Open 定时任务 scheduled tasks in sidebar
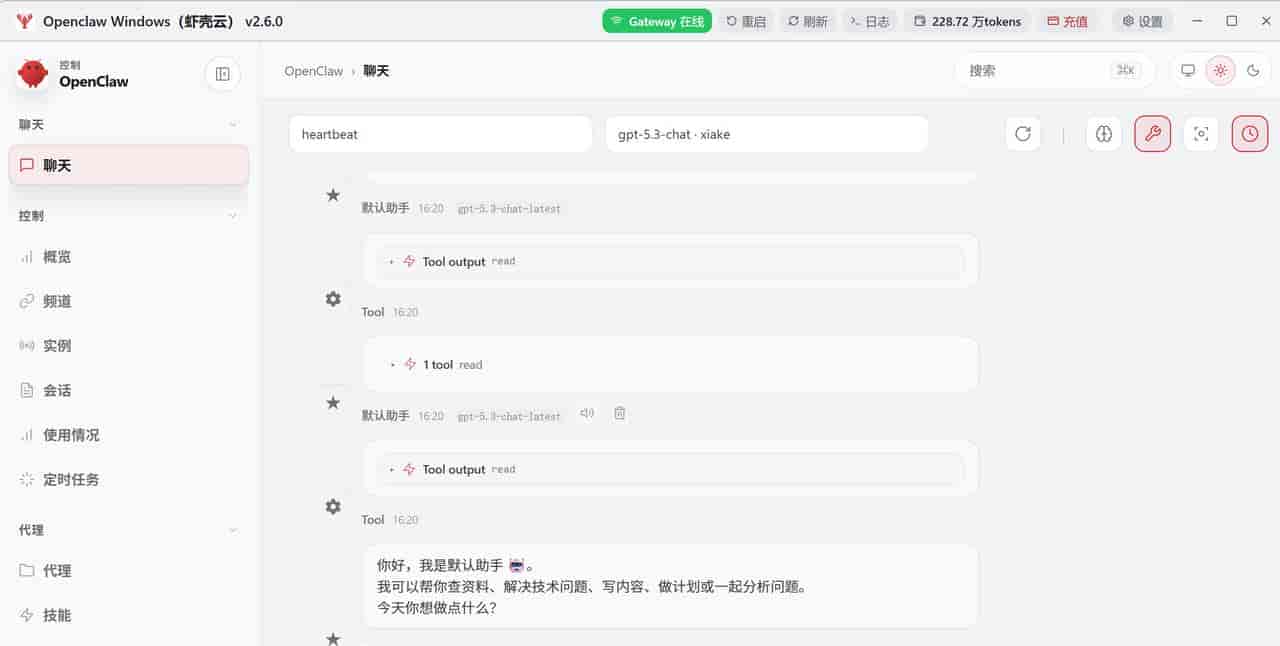 (128, 479)
